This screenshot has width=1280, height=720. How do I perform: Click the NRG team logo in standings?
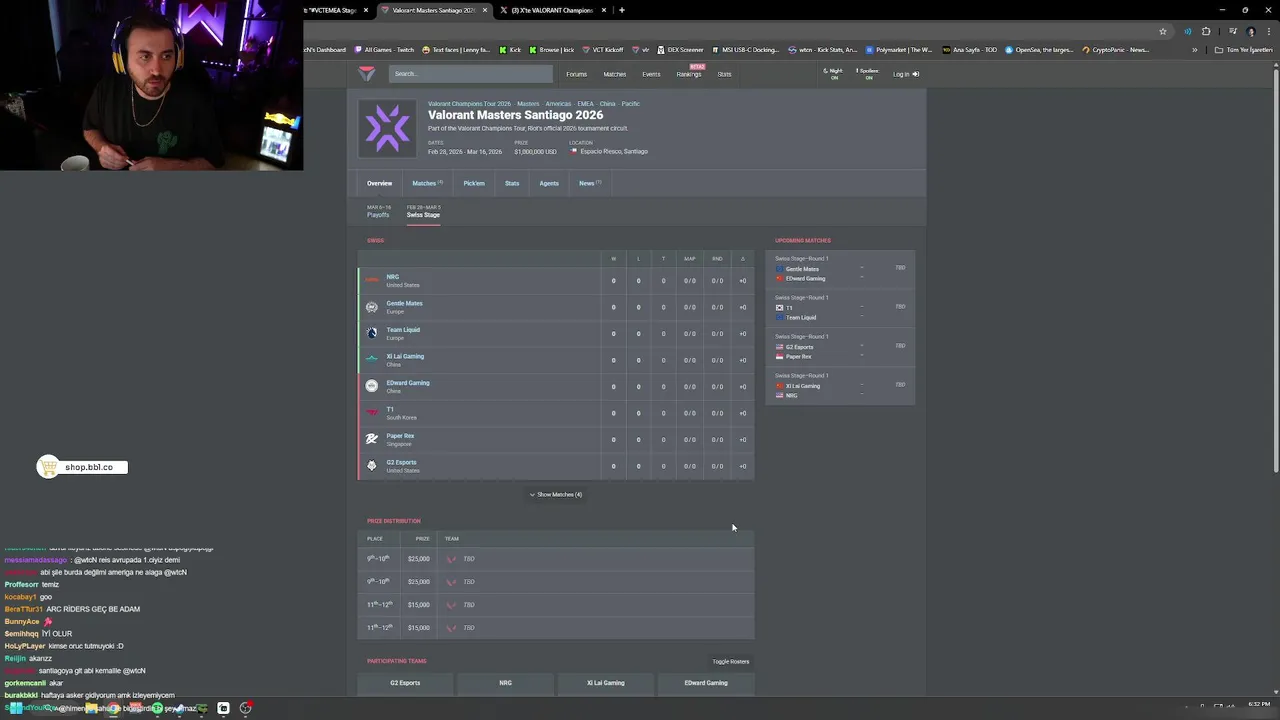[372, 280]
